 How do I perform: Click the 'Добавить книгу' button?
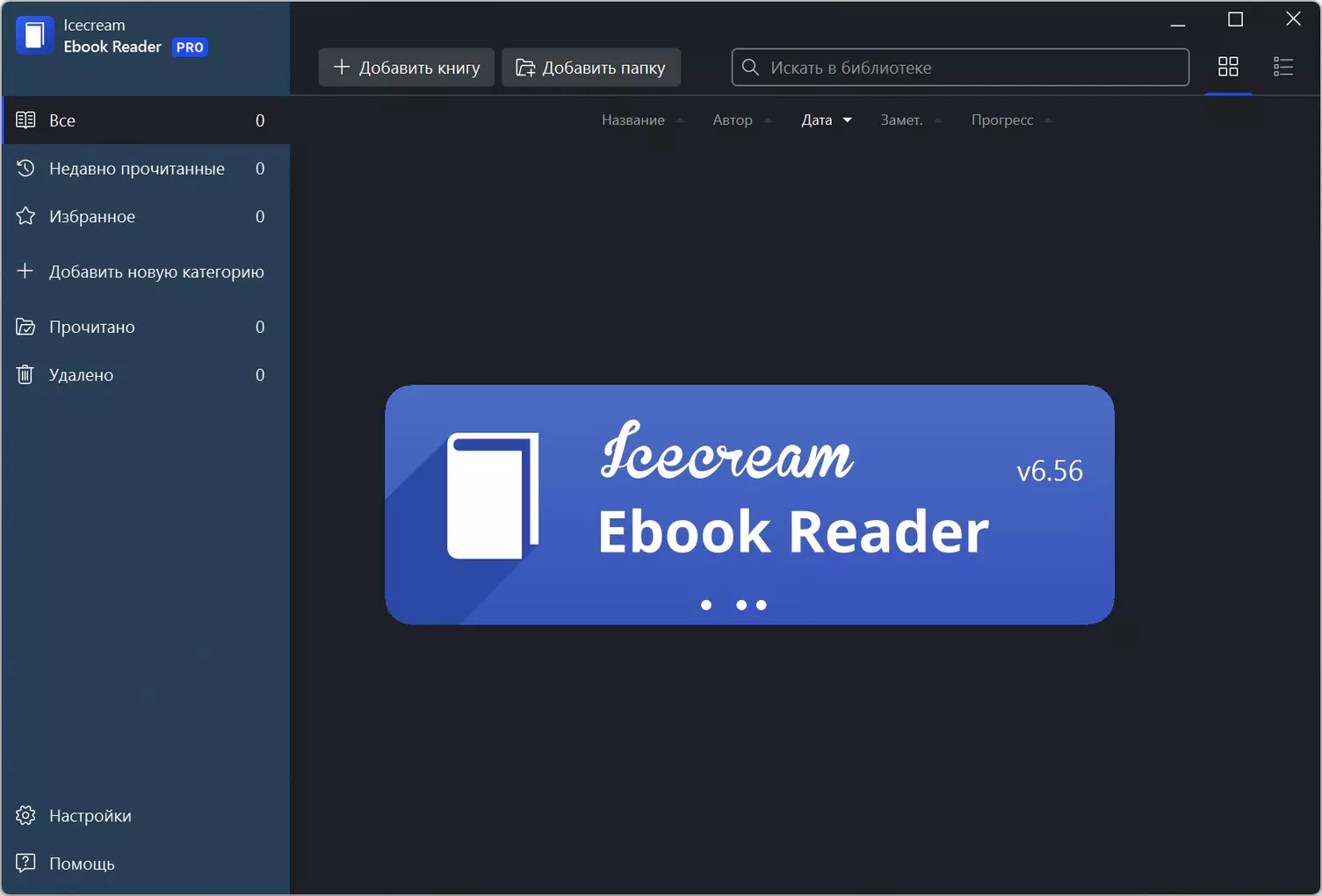[407, 68]
